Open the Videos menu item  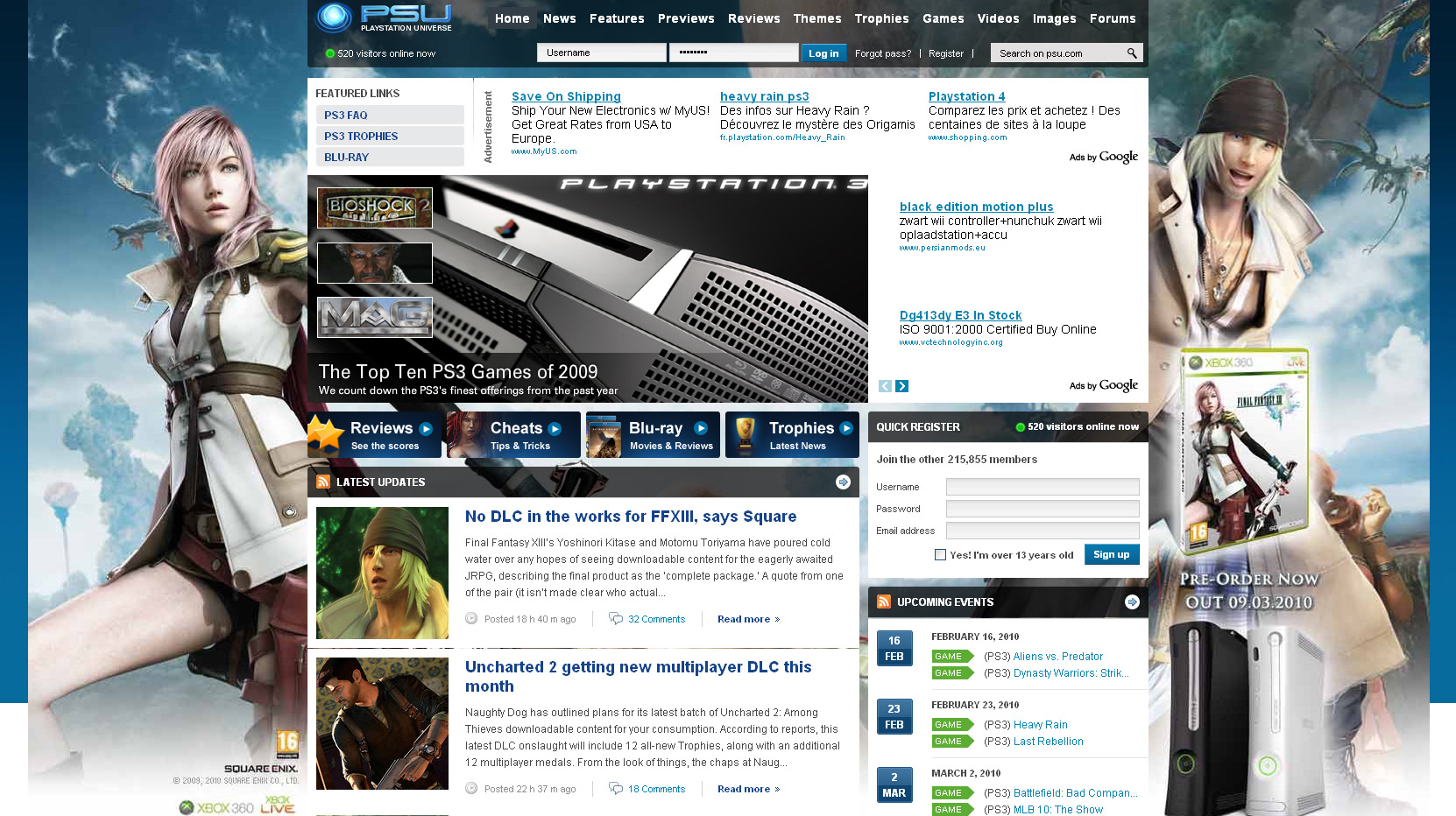(999, 18)
